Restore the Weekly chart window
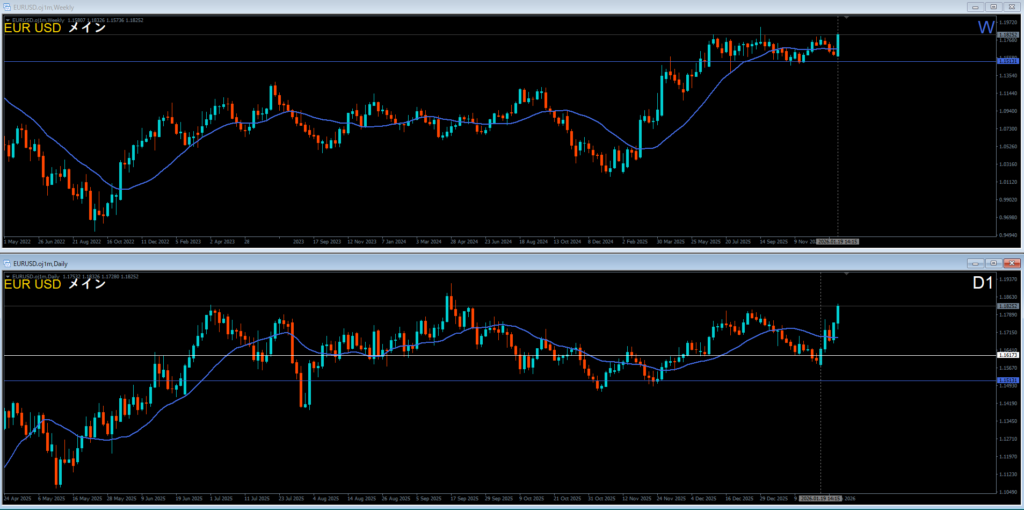 pyautogui.click(x=993, y=7)
